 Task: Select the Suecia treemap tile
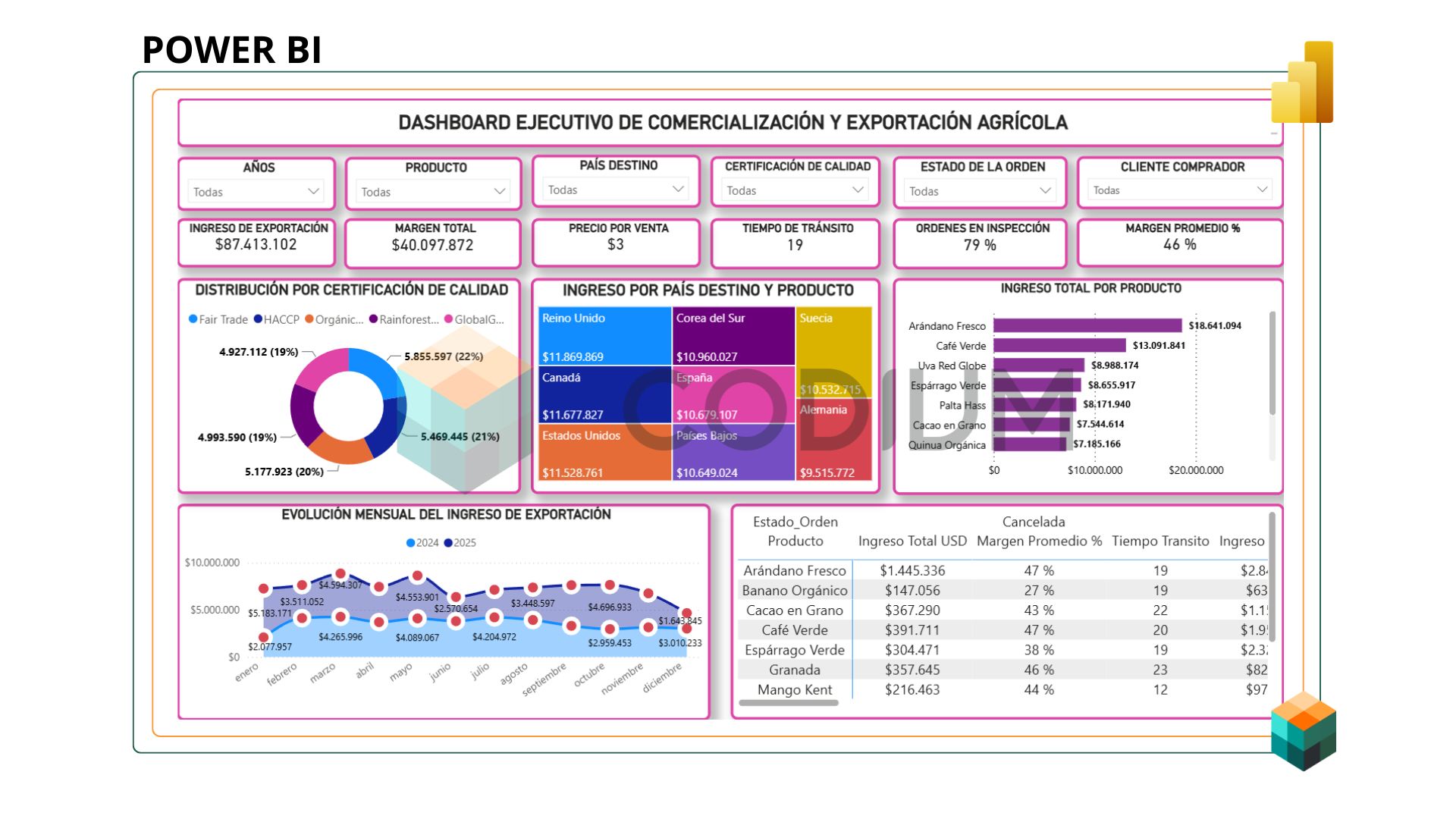coord(834,353)
